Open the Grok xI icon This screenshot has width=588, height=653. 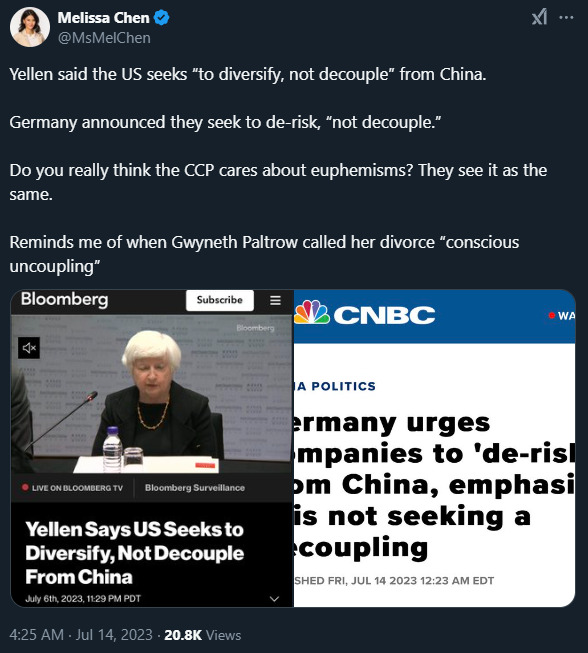click(x=539, y=17)
